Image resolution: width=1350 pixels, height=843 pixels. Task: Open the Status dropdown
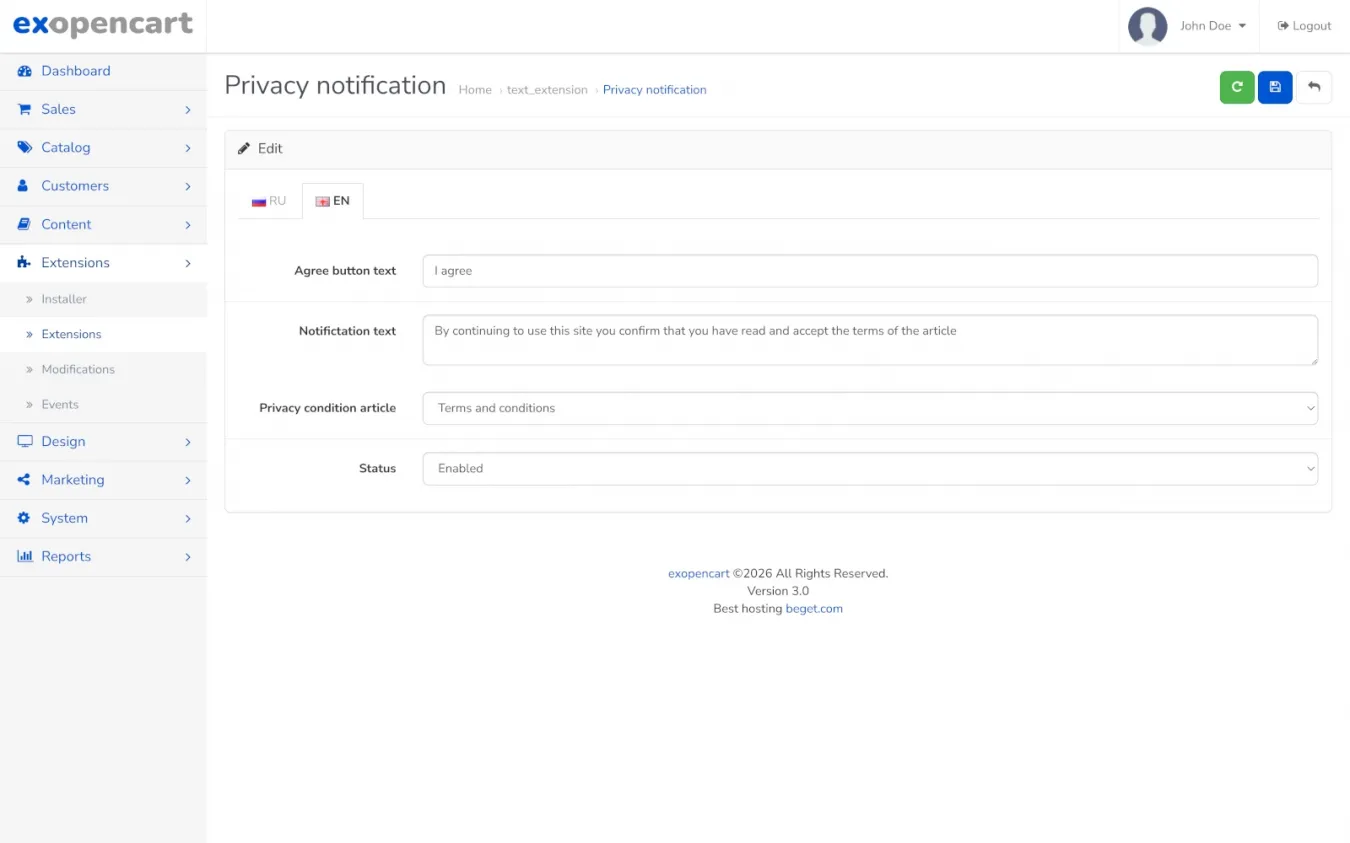pyautogui.click(x=869, y=468)
